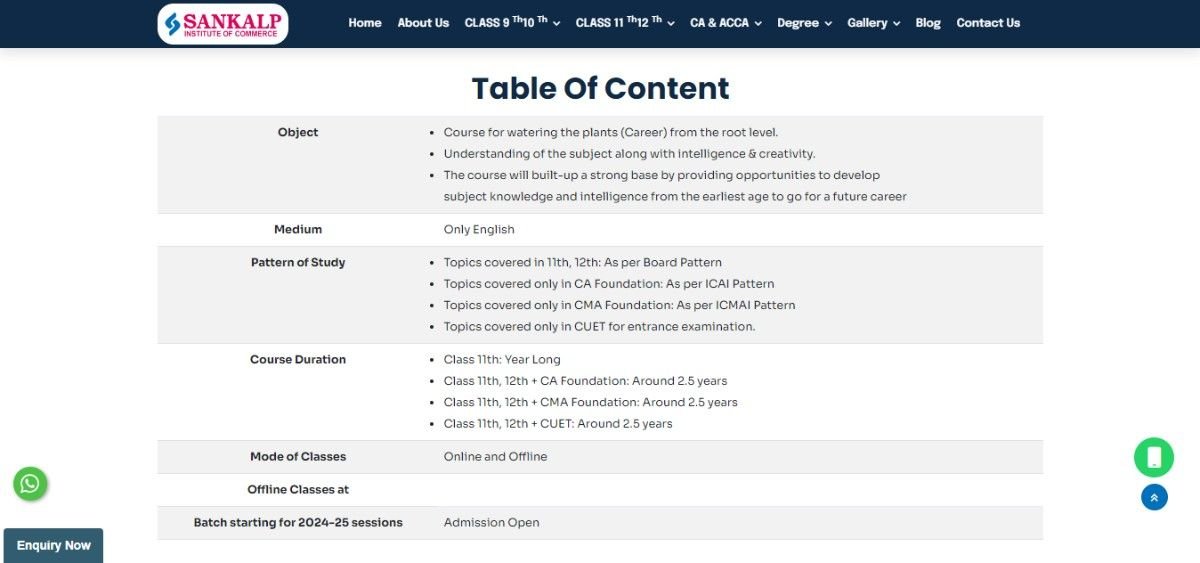Image resolution: width=1200 pixels, height=563 pixels.
Task: Click the blue scroll-to-top arrow icon
Action: pos(1154,497)
